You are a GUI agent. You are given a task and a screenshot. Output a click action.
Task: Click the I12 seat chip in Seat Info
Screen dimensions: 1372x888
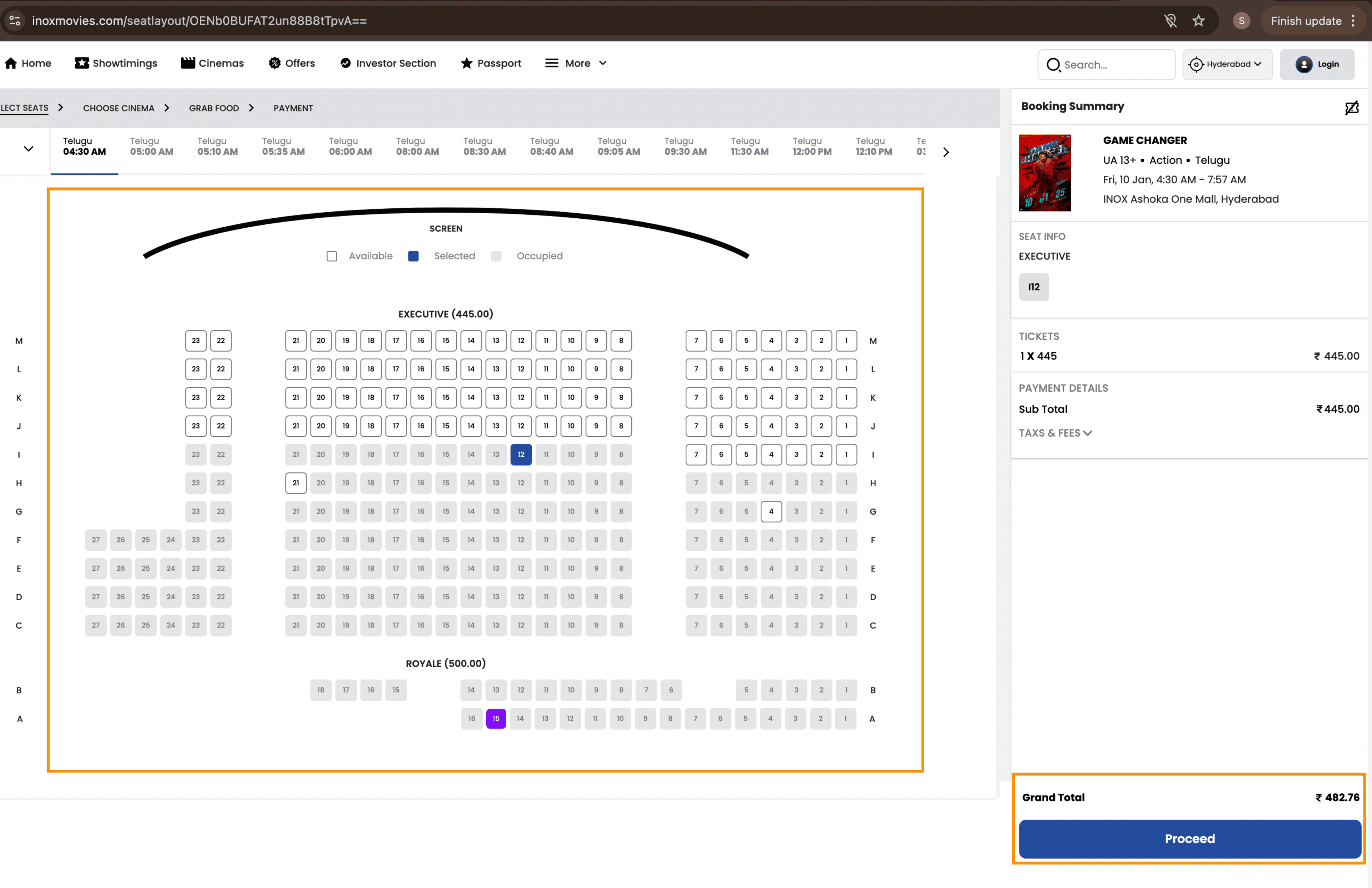point(1034,287)
